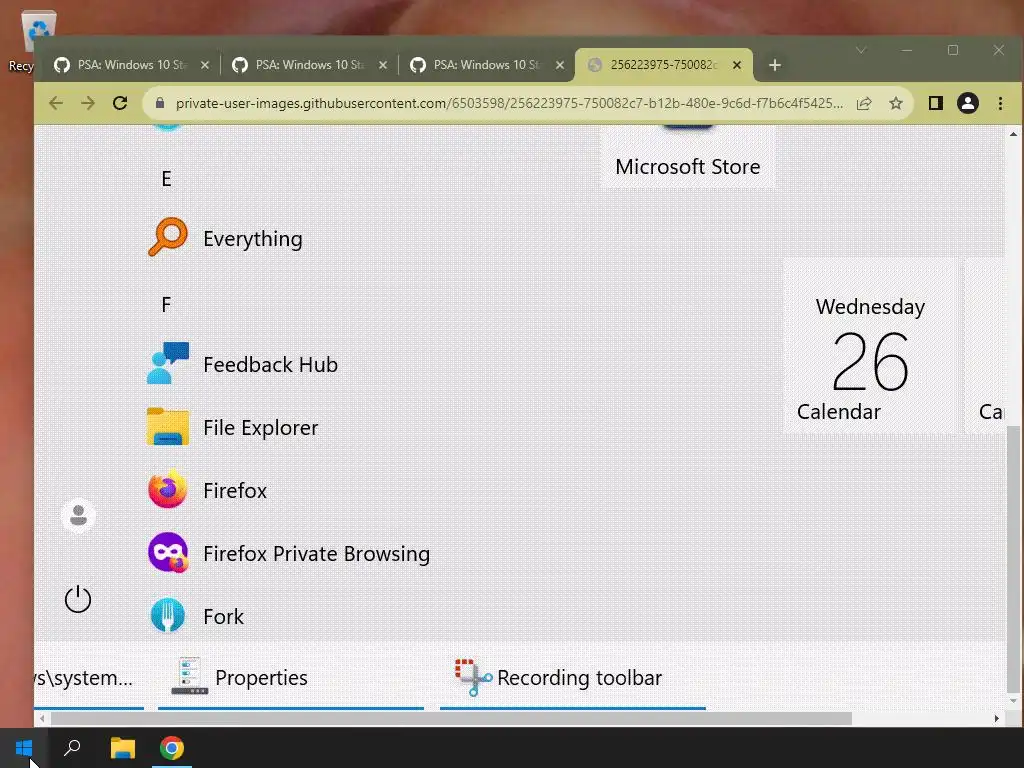Close the first PSA: Windows 10 tab

pos(204,65)
